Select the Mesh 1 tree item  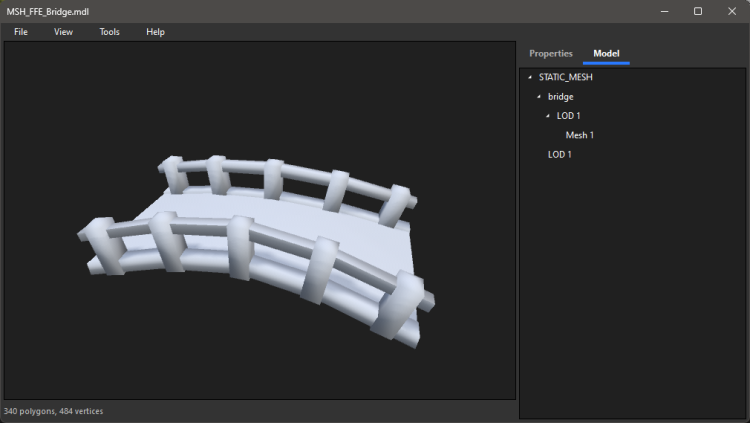click(580, 135)
